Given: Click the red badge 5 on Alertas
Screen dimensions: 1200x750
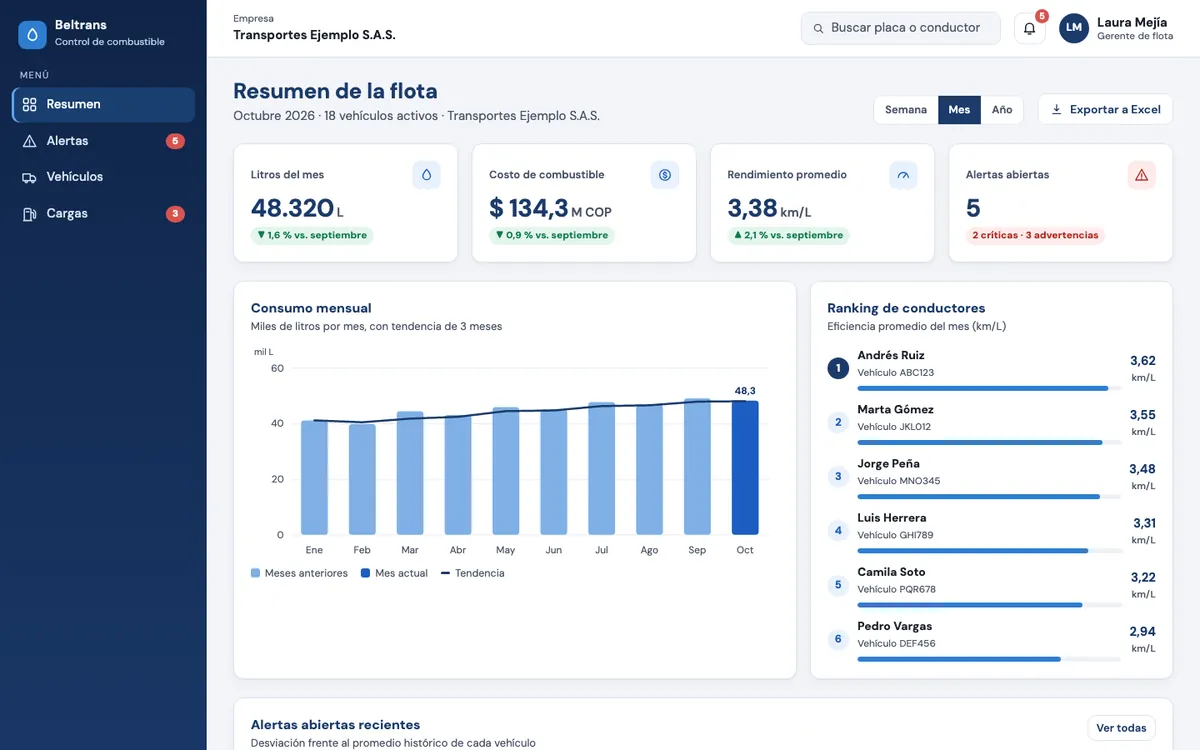Looking at the screenshot, I should [x=175, y=141].
